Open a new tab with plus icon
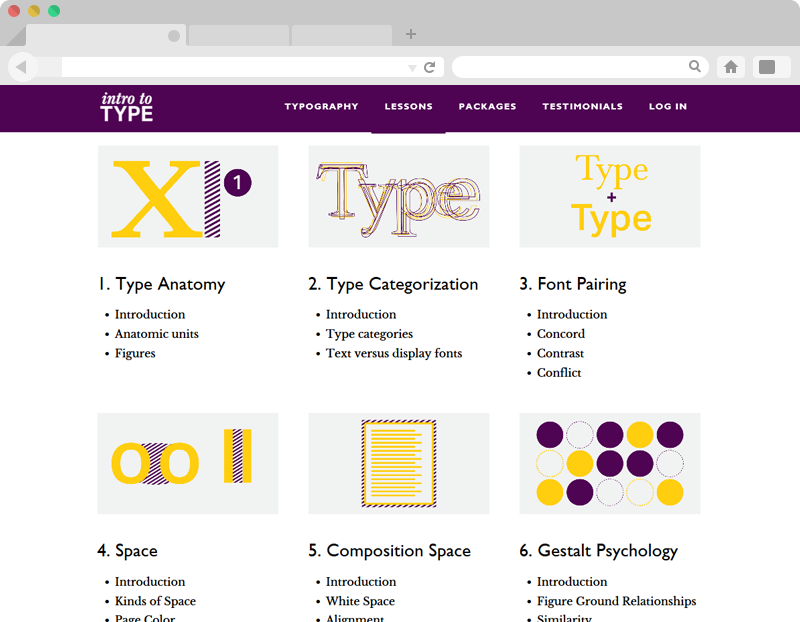Viewport: 800px width, 622px height. [x=411, y=34]
